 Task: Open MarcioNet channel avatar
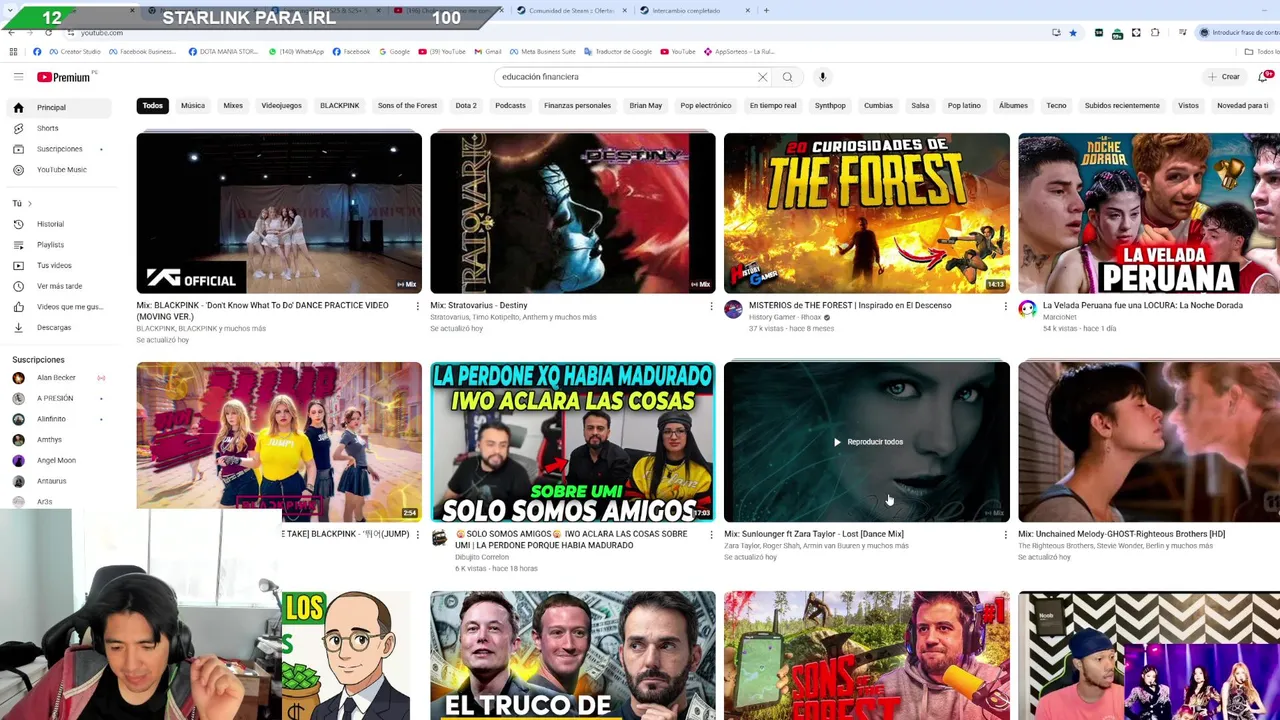click(x=1027, y=309)
